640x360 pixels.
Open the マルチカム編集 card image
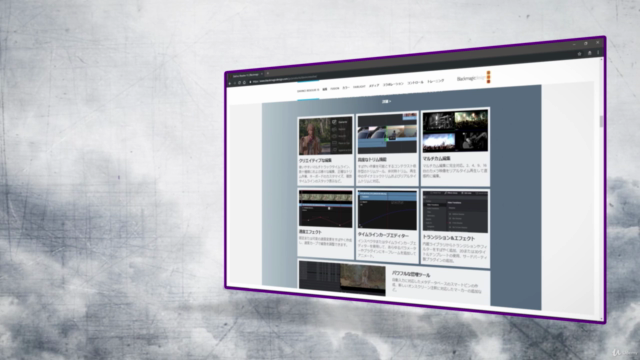click(455, 131)
